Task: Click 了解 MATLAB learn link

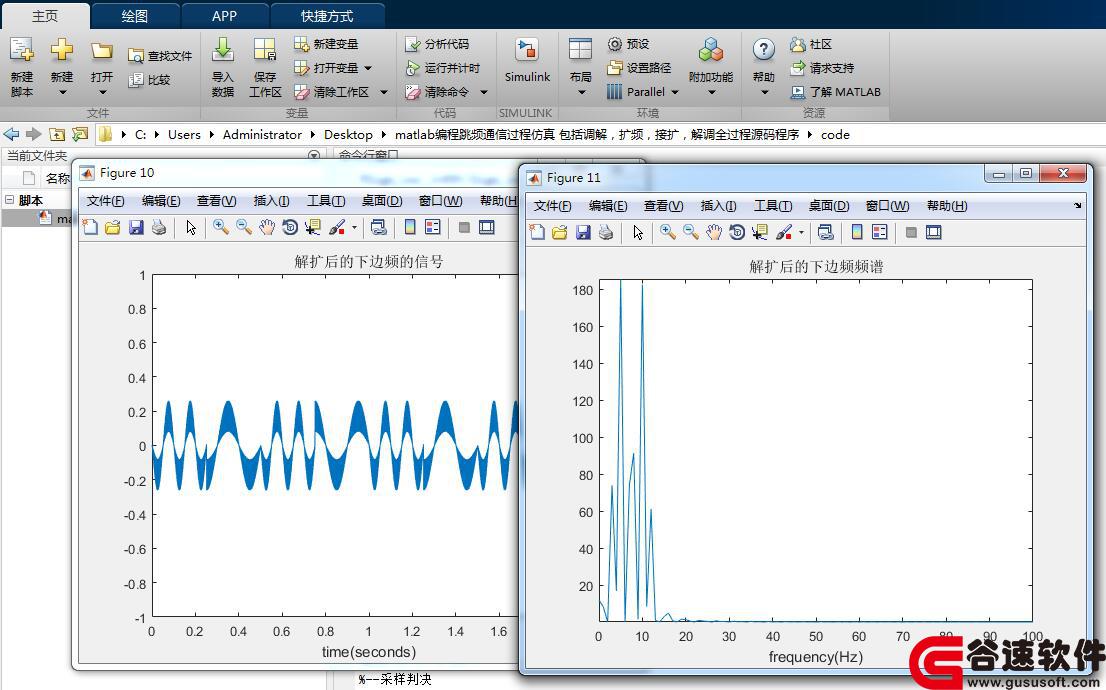Action: 836,92
